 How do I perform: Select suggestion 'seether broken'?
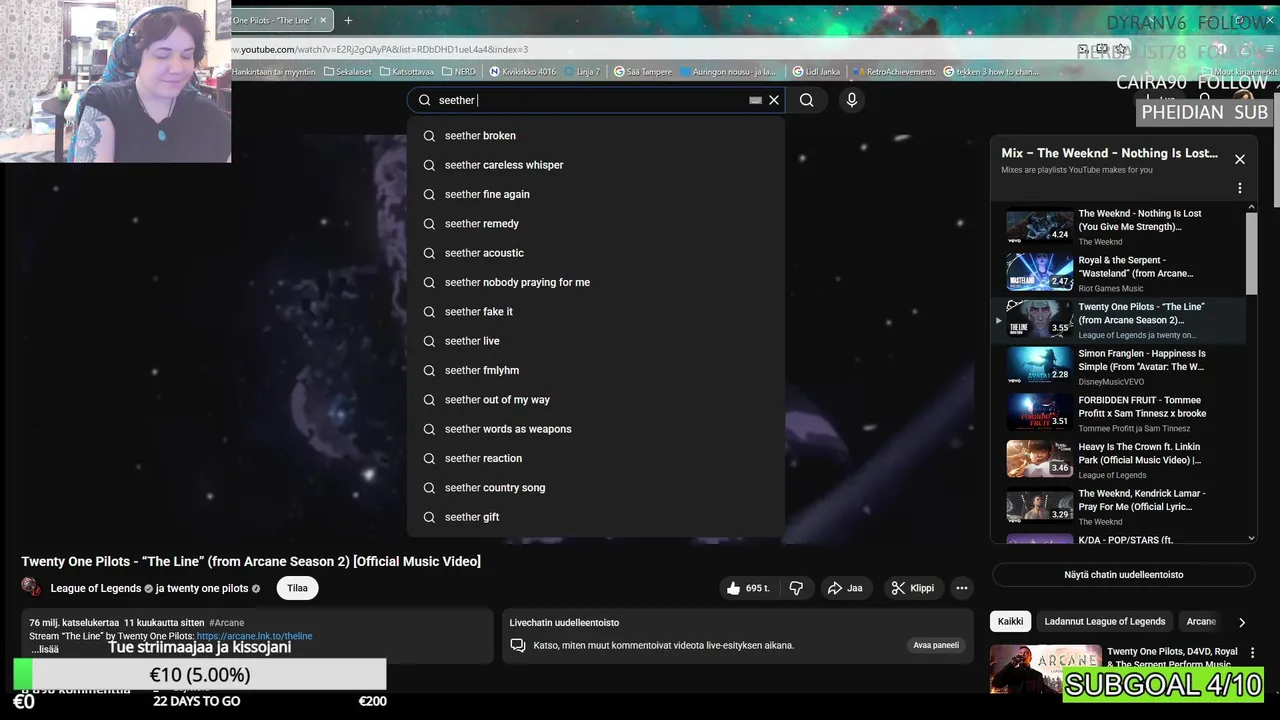pyautogui.click(x=596, y=136)
